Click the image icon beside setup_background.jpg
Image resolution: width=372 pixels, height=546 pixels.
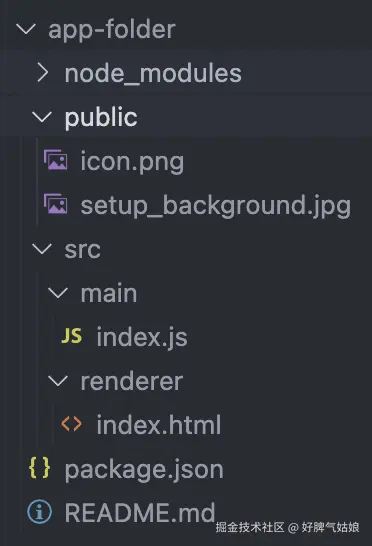point(56,204)
